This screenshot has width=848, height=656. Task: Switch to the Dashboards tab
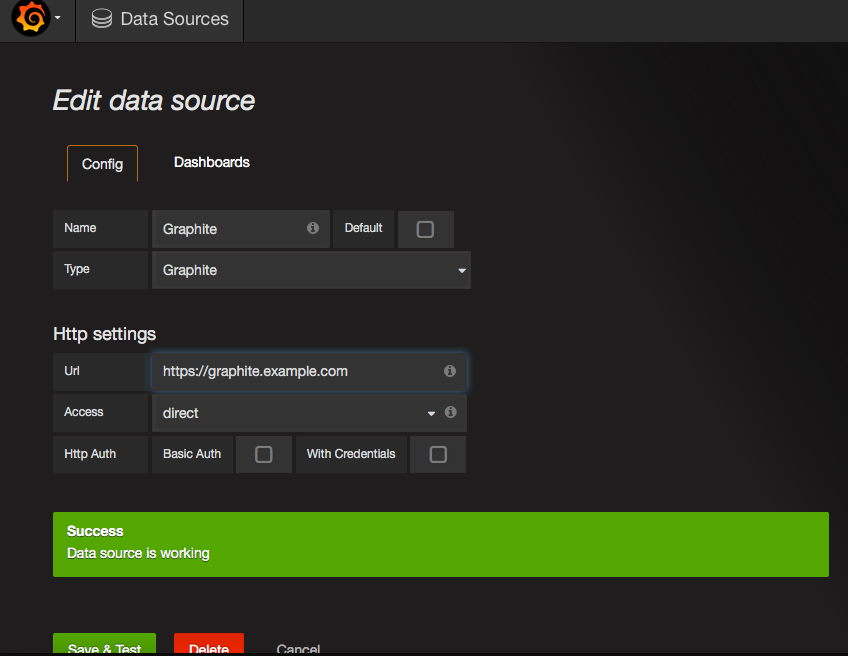211,162
